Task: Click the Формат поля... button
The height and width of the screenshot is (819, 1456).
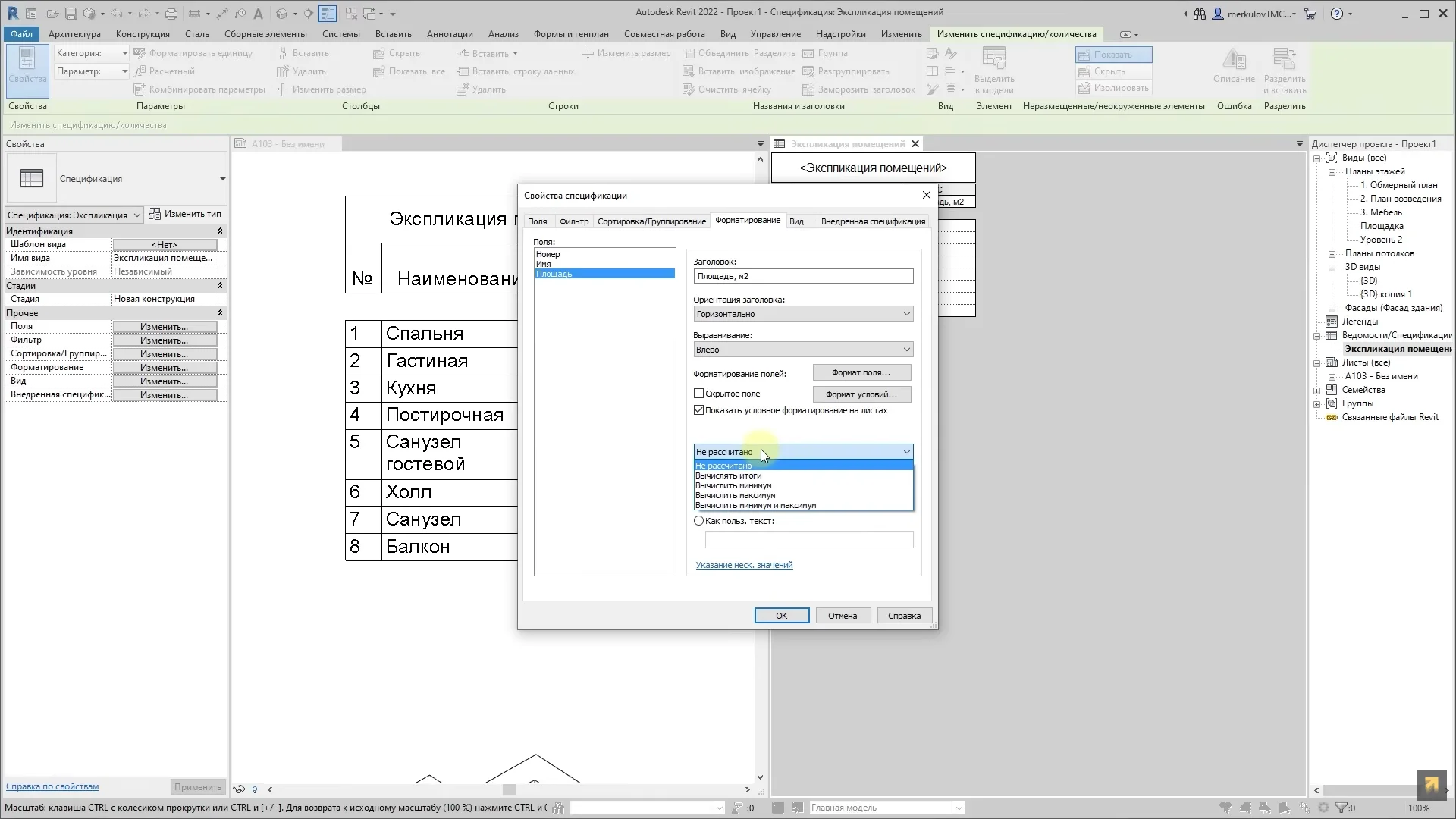Action: pyautogui.click(x=861, y=372)
